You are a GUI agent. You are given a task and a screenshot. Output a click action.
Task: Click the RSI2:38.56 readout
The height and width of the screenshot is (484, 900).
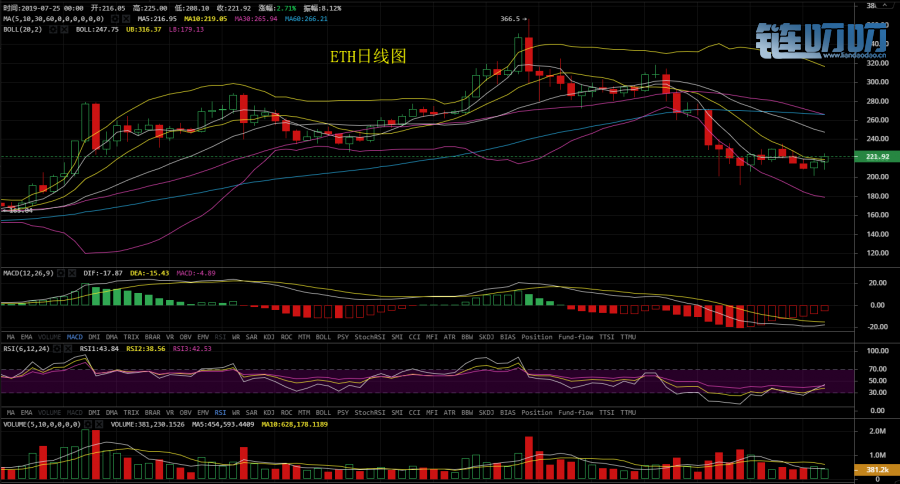(x=146, y=349)
